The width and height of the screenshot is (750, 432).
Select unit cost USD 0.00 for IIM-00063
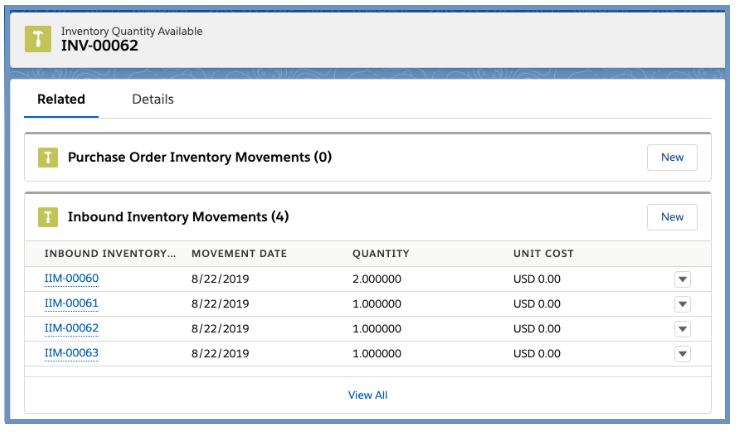coord(537,354)
